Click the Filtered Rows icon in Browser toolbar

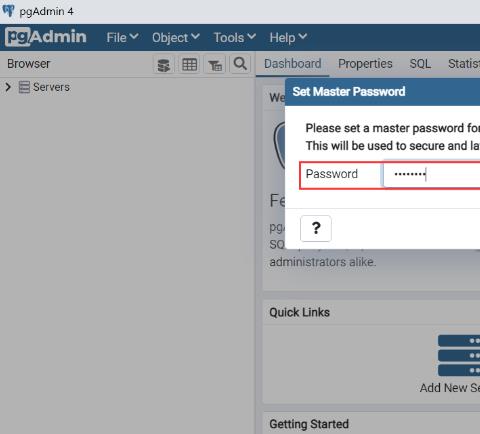tap(215, 64)
